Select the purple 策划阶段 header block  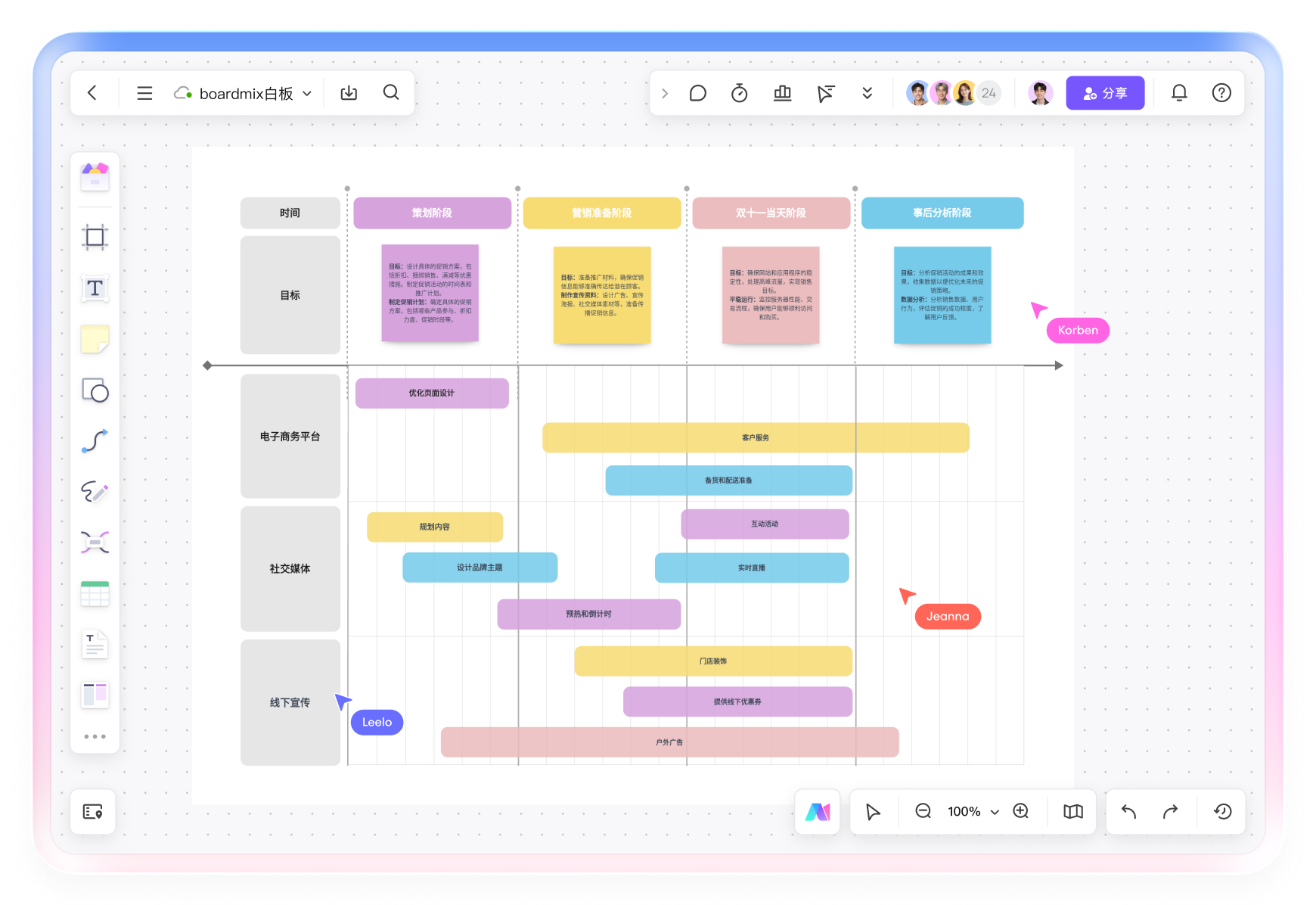coord(432,213)
